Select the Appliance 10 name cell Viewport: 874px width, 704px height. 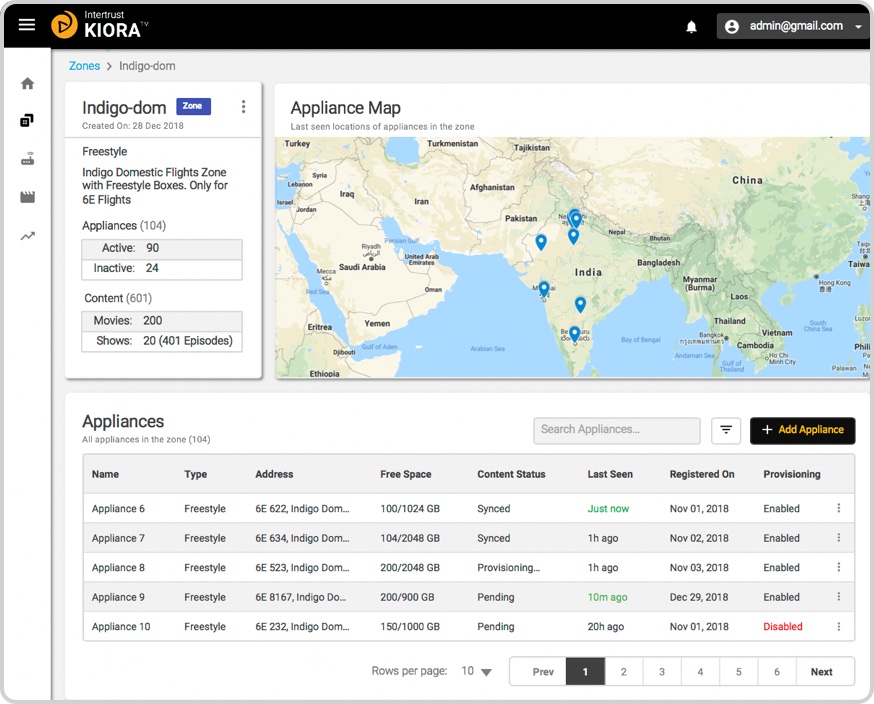121,627
